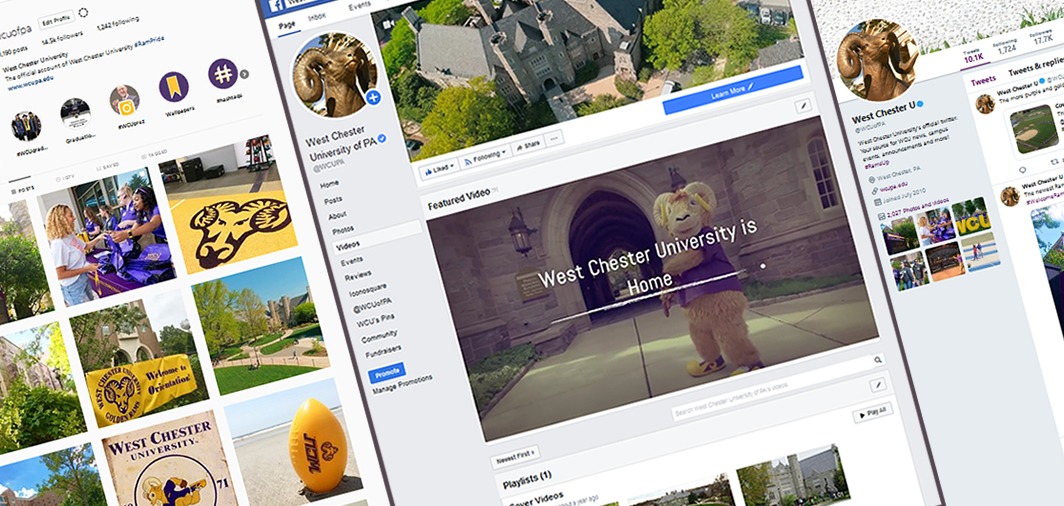Click the first tweet's ram avatar

point(985,104)
